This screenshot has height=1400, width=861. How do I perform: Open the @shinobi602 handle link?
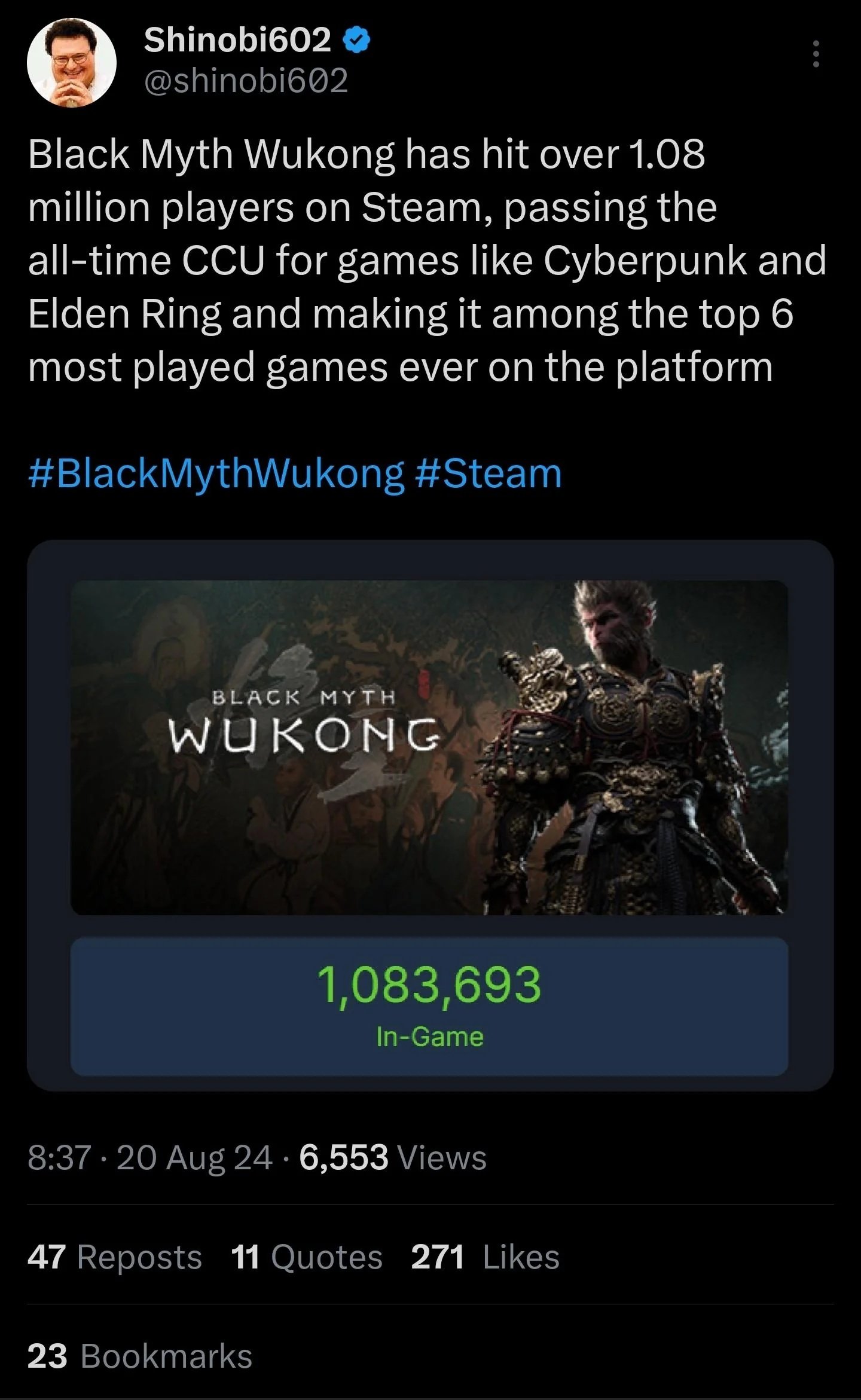tap(246, 81)
